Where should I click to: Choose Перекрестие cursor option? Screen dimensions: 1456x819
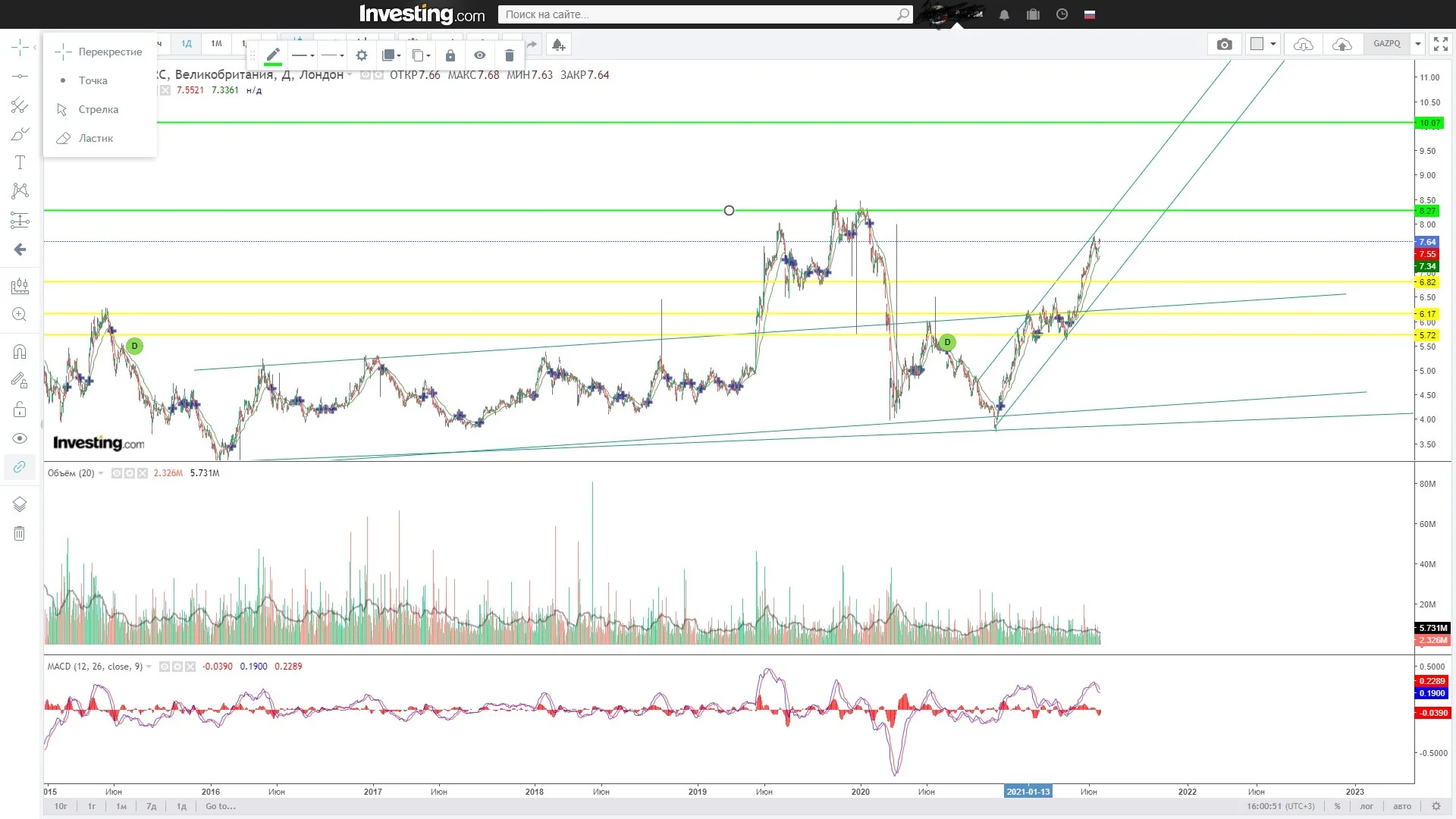(100, 52)
